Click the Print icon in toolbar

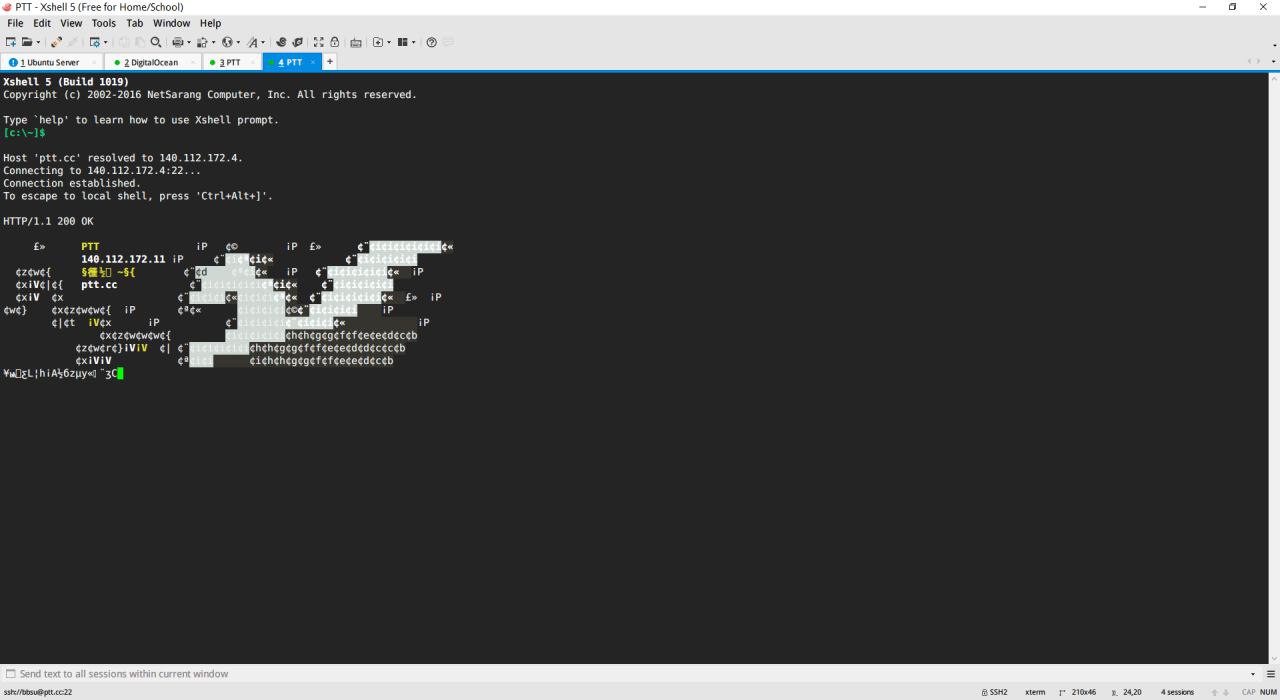178,42
